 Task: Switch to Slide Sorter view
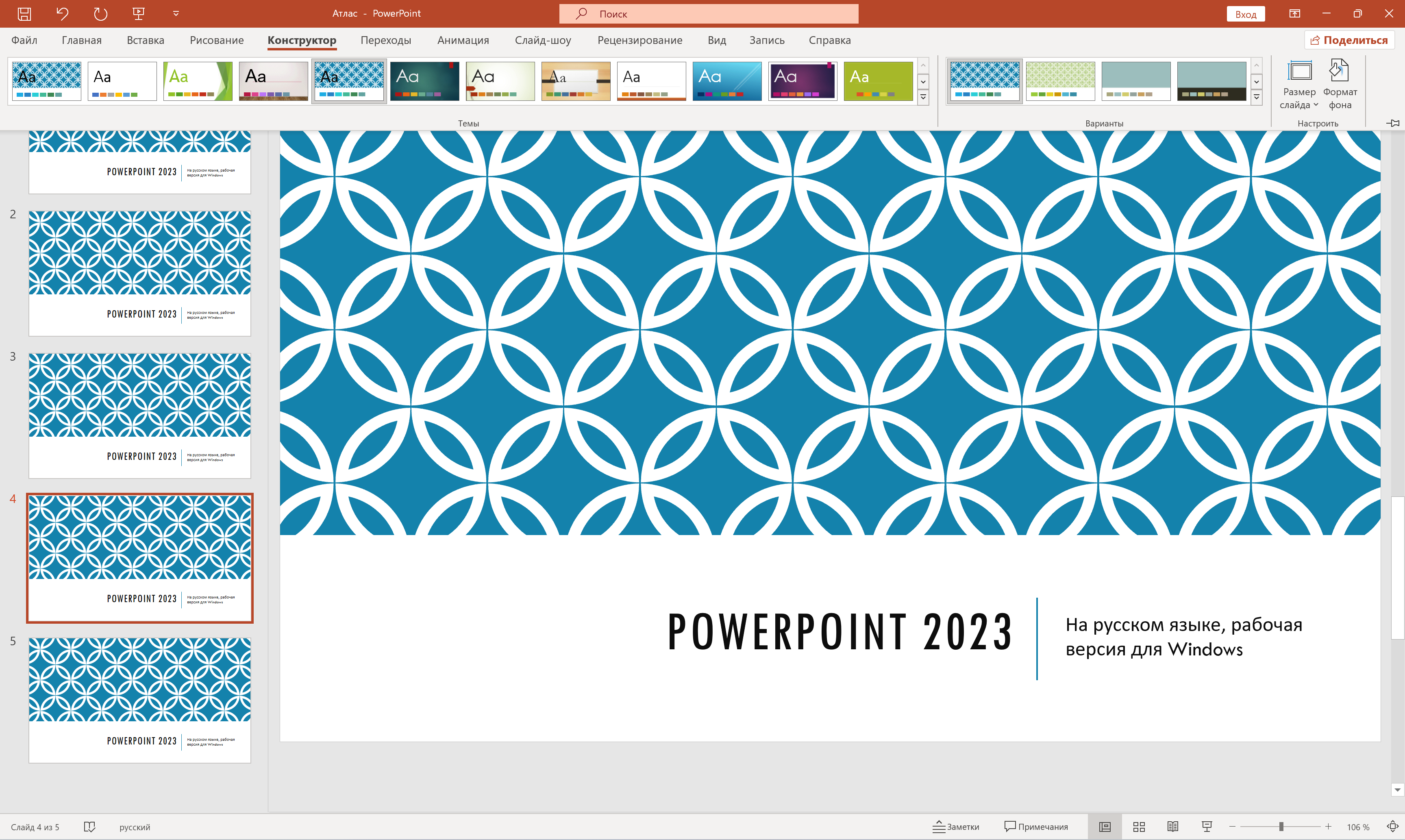click(x=1139, y=827)
